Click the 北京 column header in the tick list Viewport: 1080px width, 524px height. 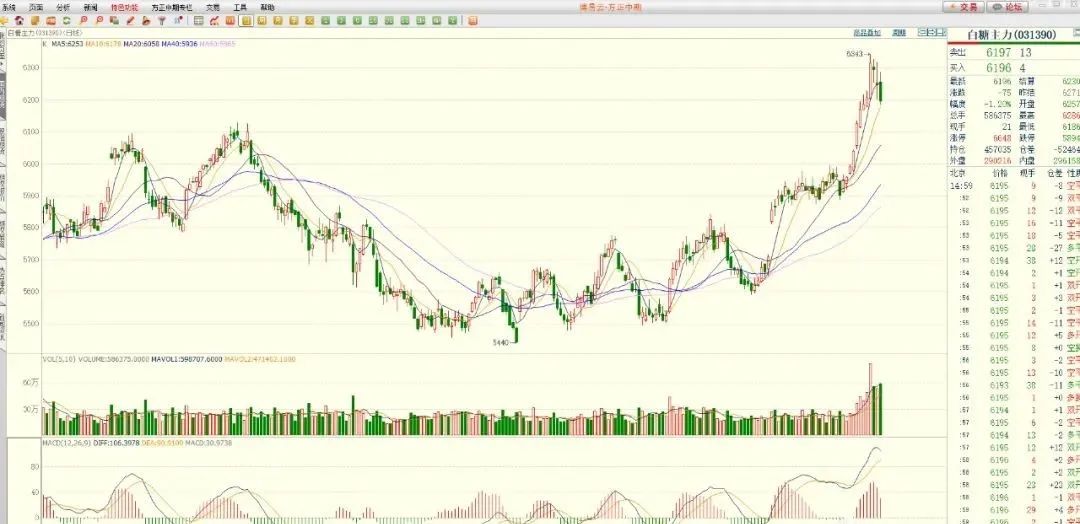(x=957, y=173)
